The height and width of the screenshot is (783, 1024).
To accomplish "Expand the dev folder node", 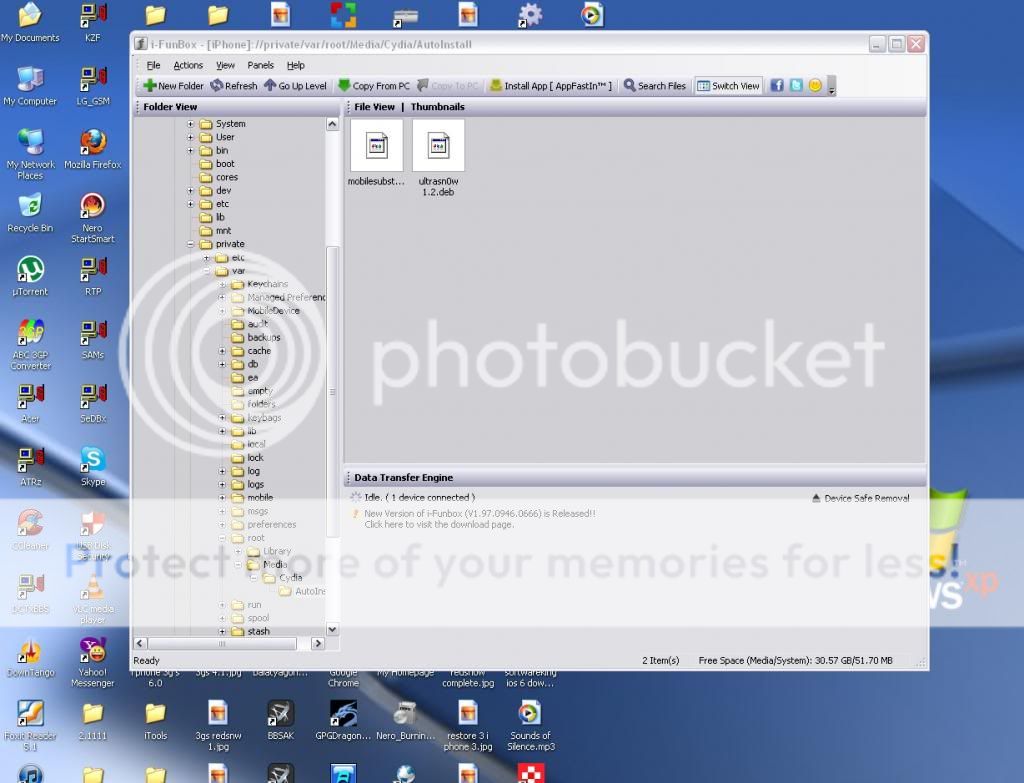I will tap(191, 191).
